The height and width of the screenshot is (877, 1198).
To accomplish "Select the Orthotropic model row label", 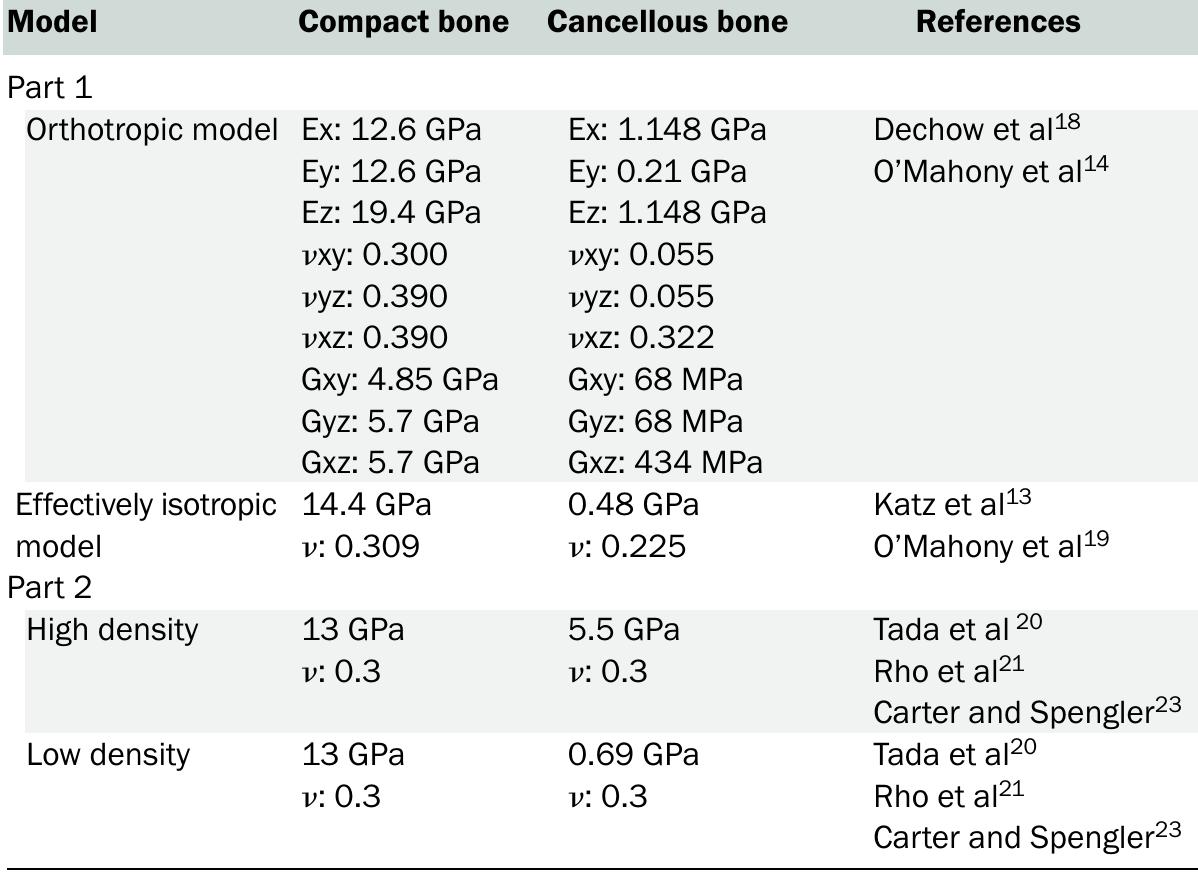I will (x=151, y=130).
